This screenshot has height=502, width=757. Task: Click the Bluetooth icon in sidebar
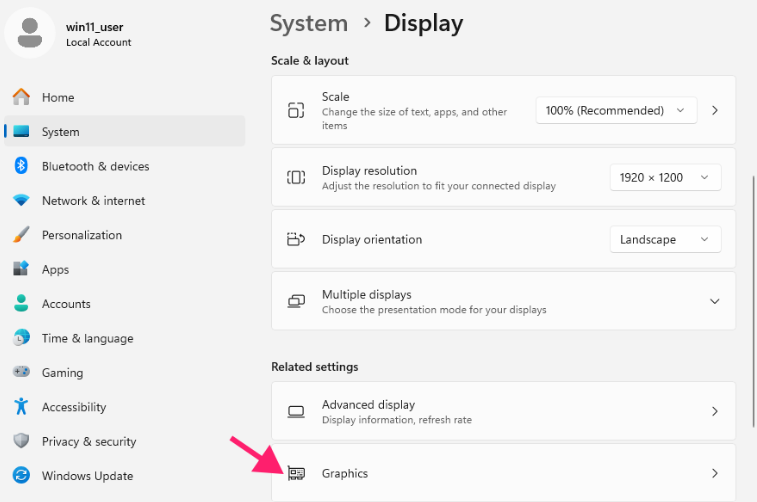[x=21, y=166]
